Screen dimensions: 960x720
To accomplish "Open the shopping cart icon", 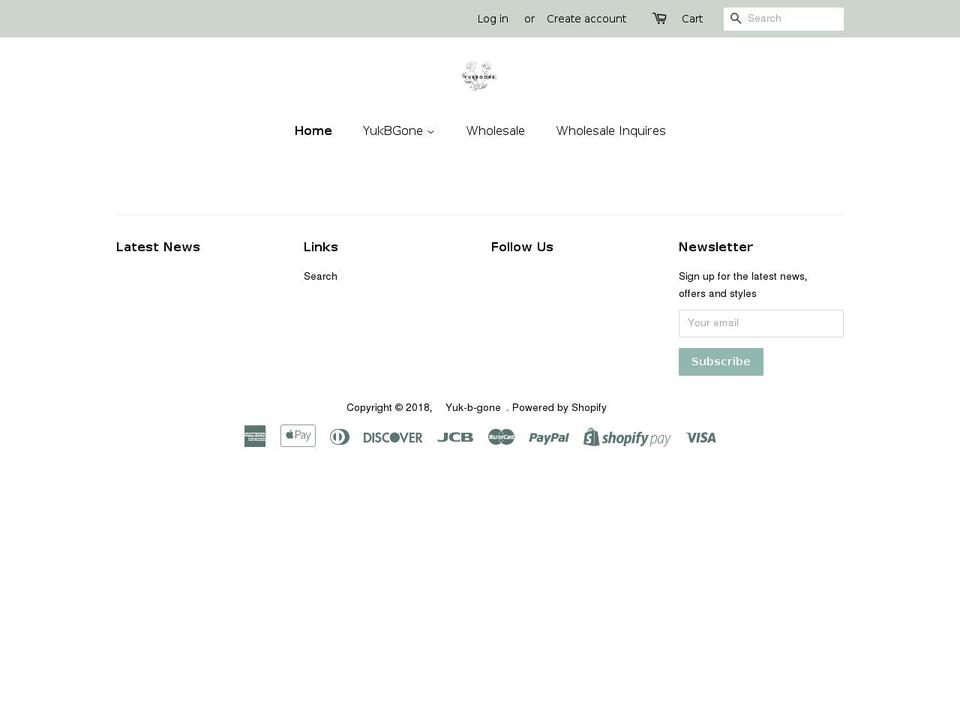I will [x=659, y=18].
